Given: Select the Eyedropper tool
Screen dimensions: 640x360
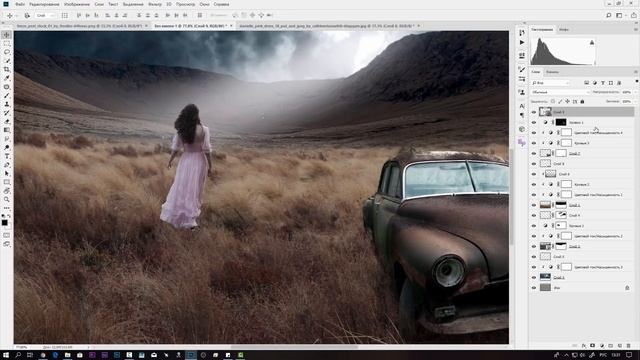Looking at the screenshot, I should click(x=7, y=78).
